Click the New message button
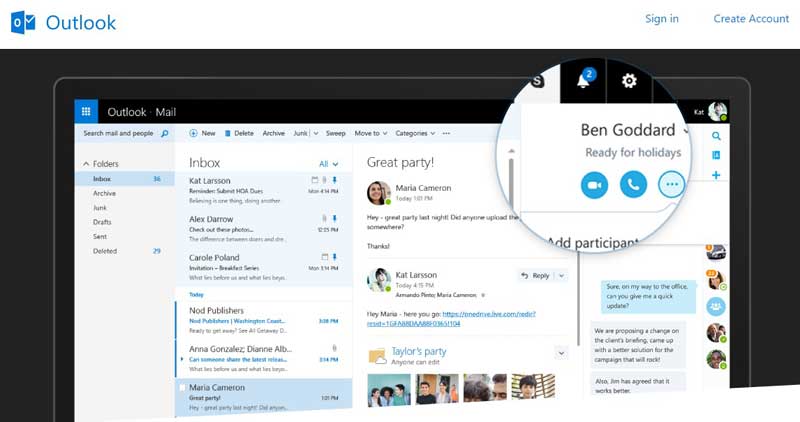Screen dimensions: 800x422 point(203,133)
